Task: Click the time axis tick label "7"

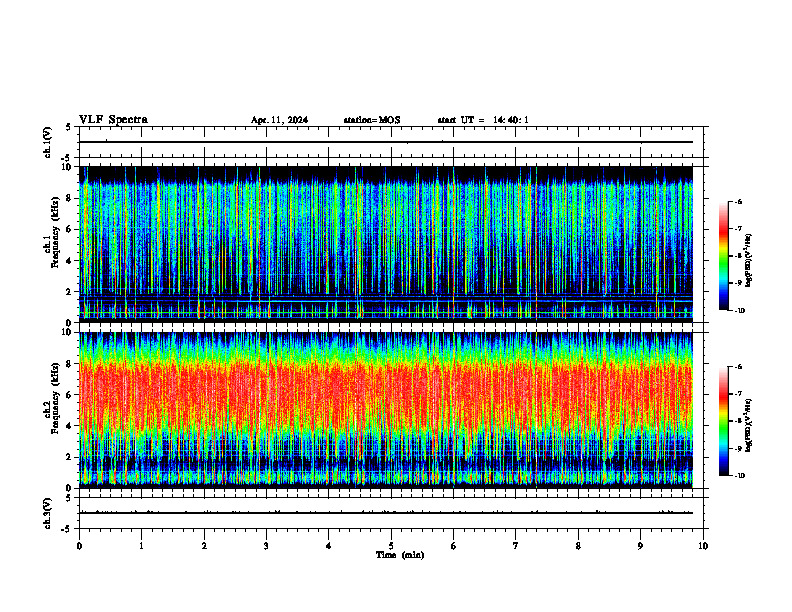Action: [516, 546]
